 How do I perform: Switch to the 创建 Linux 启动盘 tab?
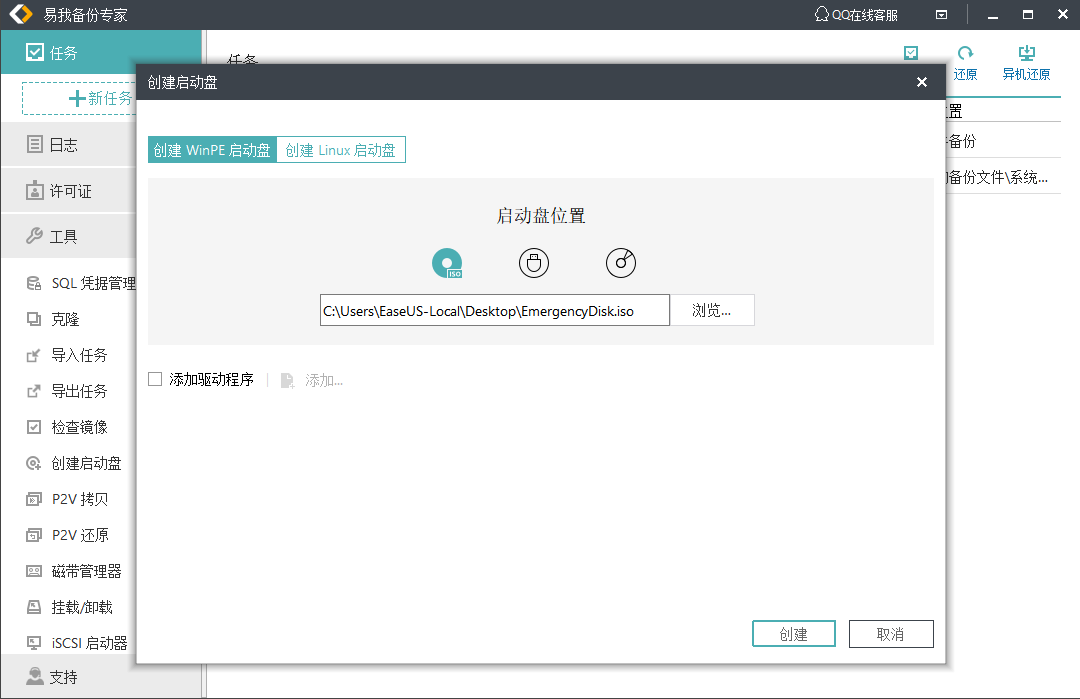(341, 149)
